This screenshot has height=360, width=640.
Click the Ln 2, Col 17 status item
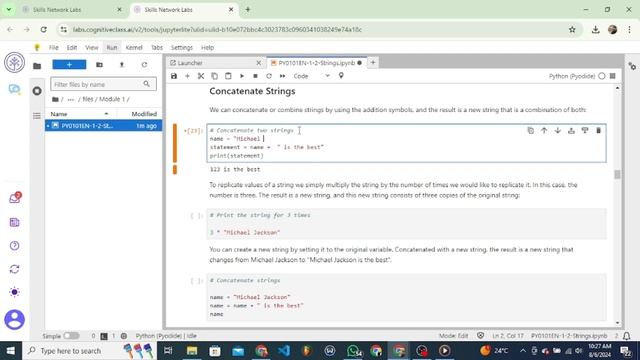(507, 336)
